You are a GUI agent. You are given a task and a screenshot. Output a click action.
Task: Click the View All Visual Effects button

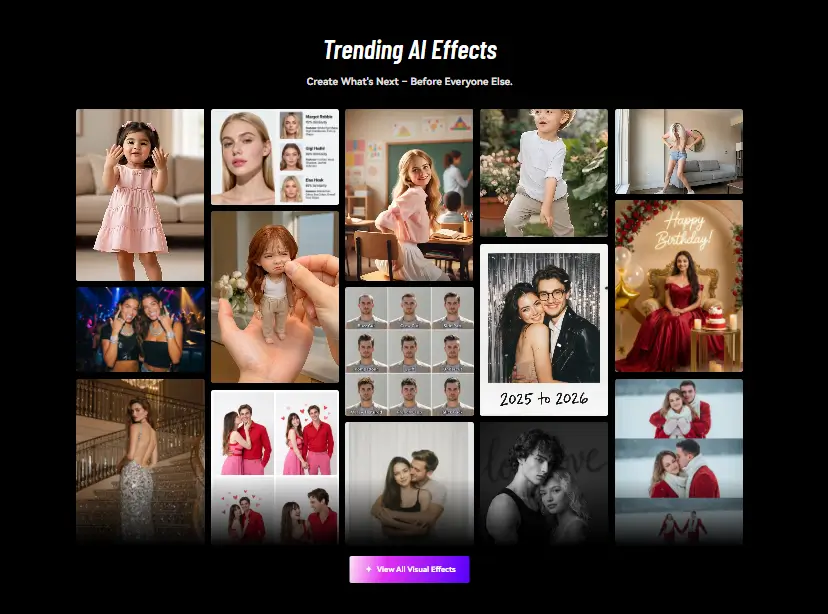[409, 569]
